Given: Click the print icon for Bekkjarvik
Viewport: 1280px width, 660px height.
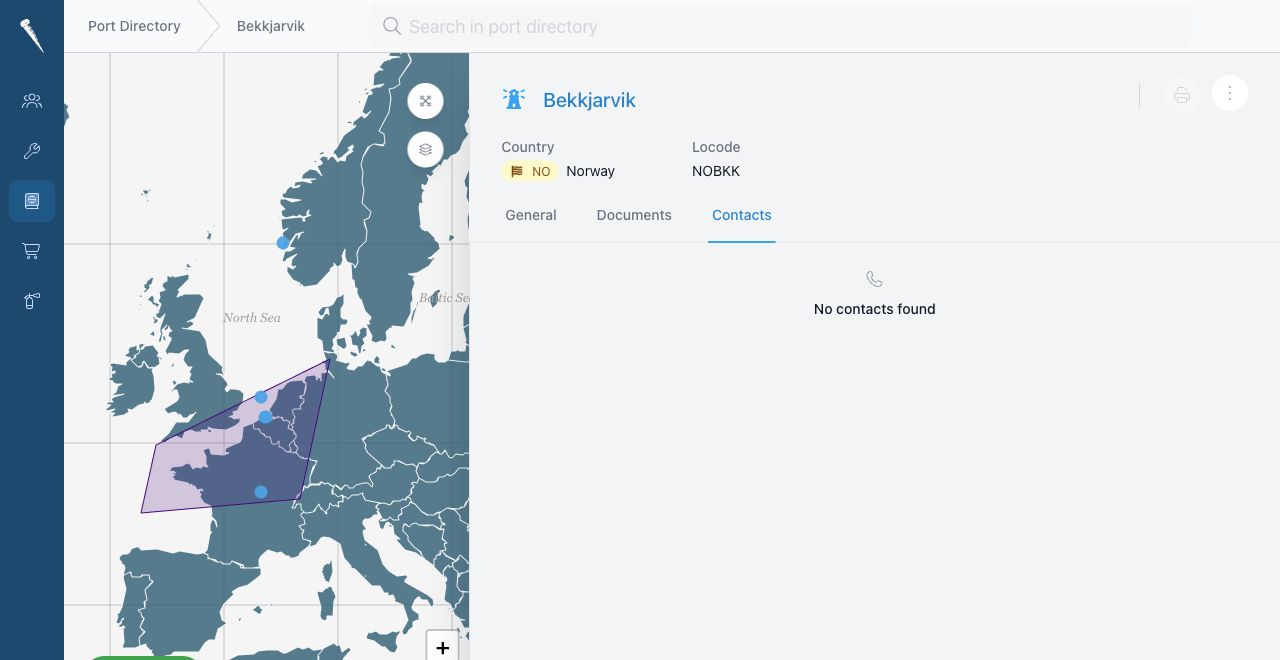Looking at the screenshot, I should (1182, 95).
